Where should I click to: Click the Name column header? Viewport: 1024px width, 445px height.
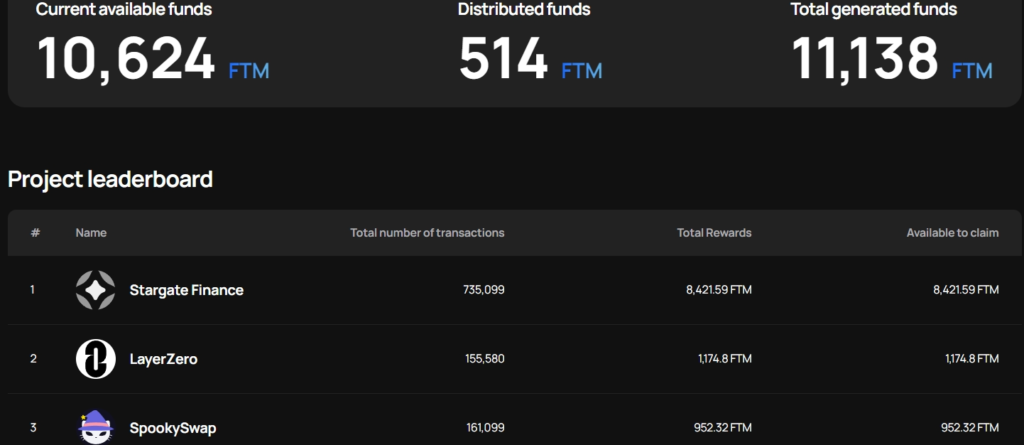coord(91,233)
